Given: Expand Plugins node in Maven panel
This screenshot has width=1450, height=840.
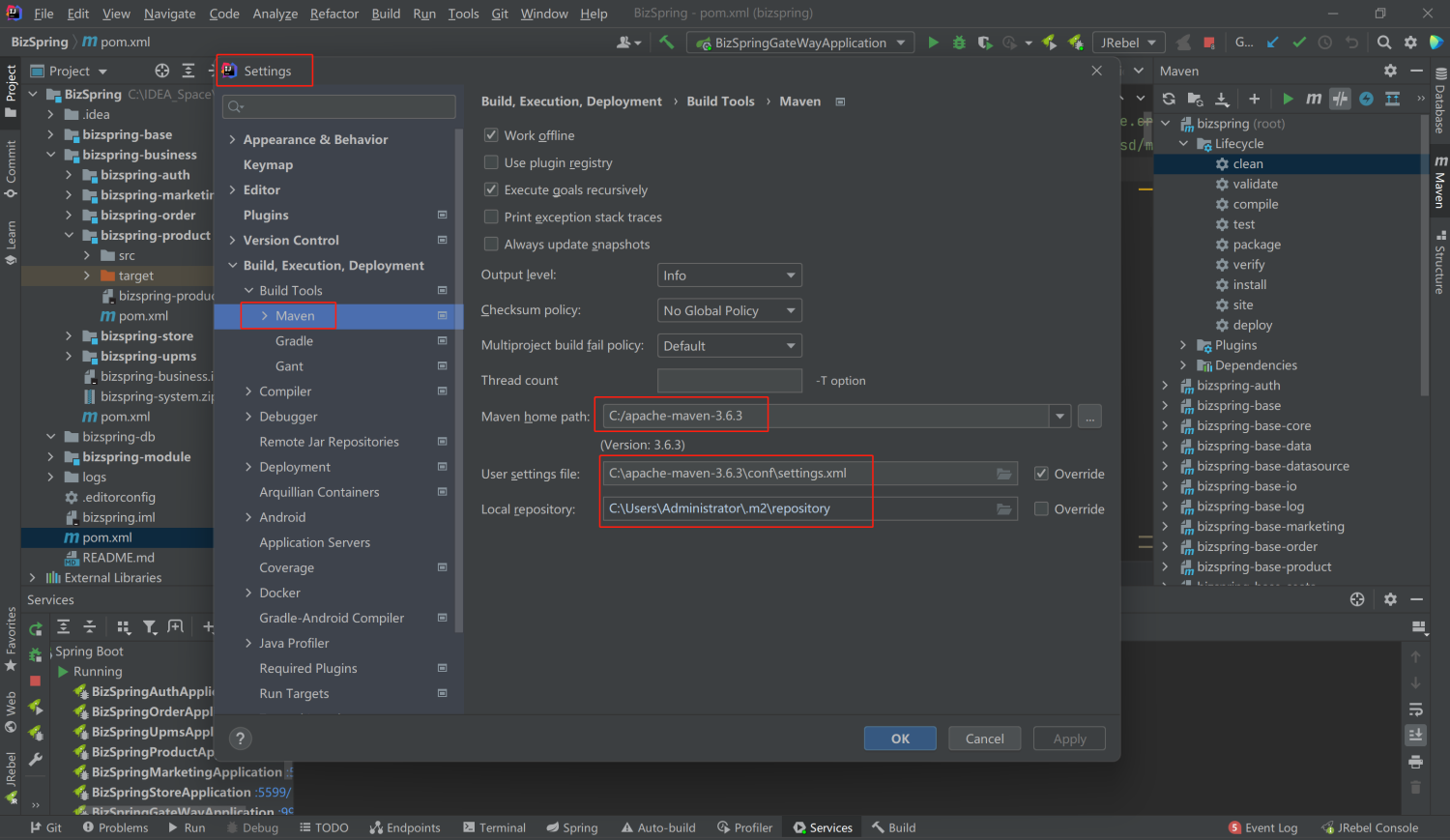Looking at the screenshot, I should 1183,345.
